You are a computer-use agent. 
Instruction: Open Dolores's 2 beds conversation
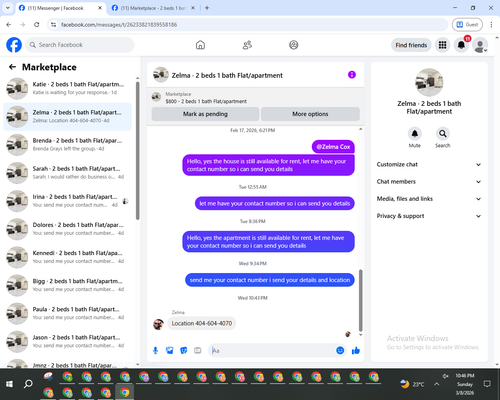67,229
